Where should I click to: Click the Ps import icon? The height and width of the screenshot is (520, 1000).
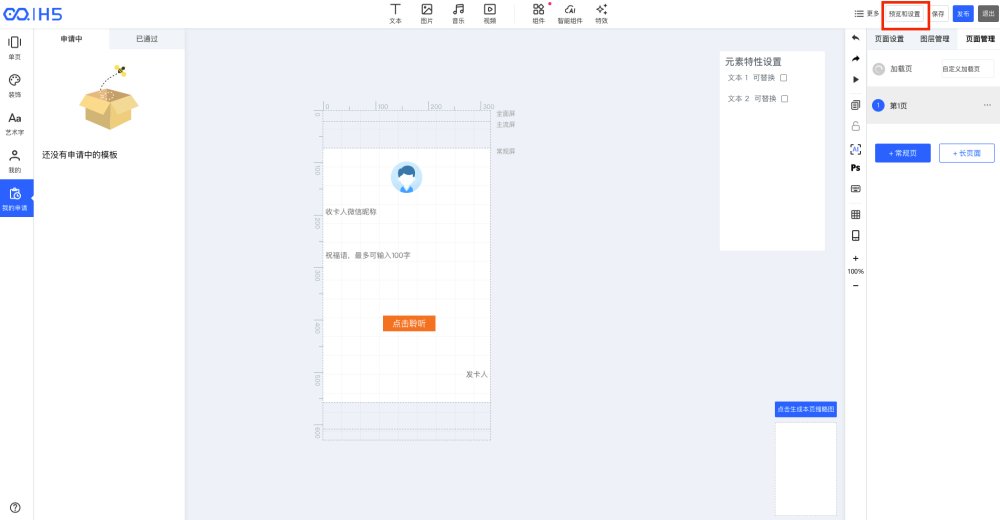[855, 168]
